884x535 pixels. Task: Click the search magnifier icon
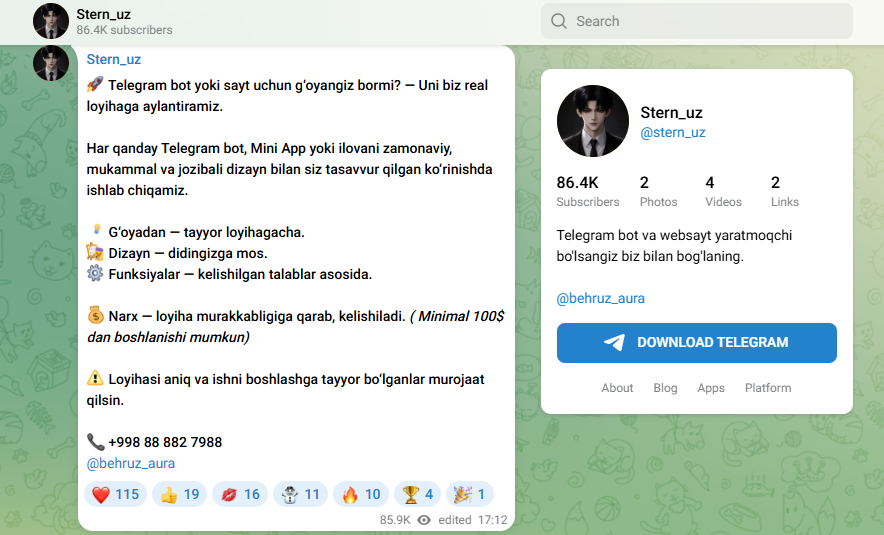pyautogui.click(x=559, y=21)
